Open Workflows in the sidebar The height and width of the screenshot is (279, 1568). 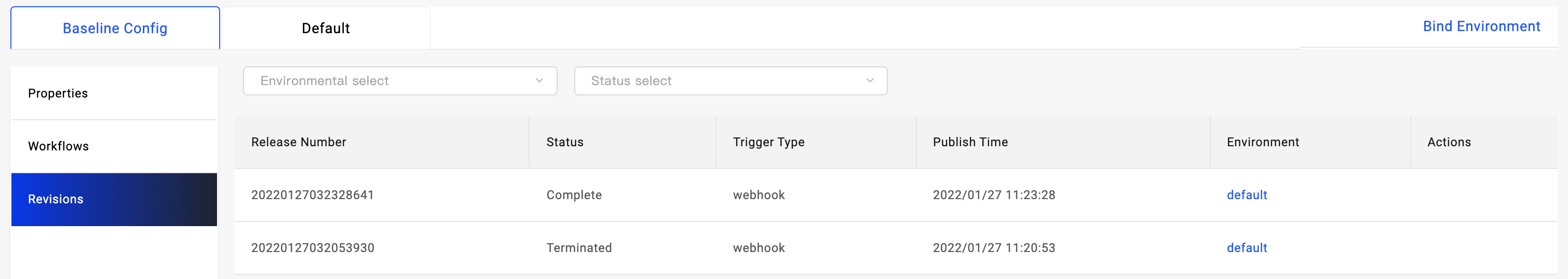pos(59,146)
